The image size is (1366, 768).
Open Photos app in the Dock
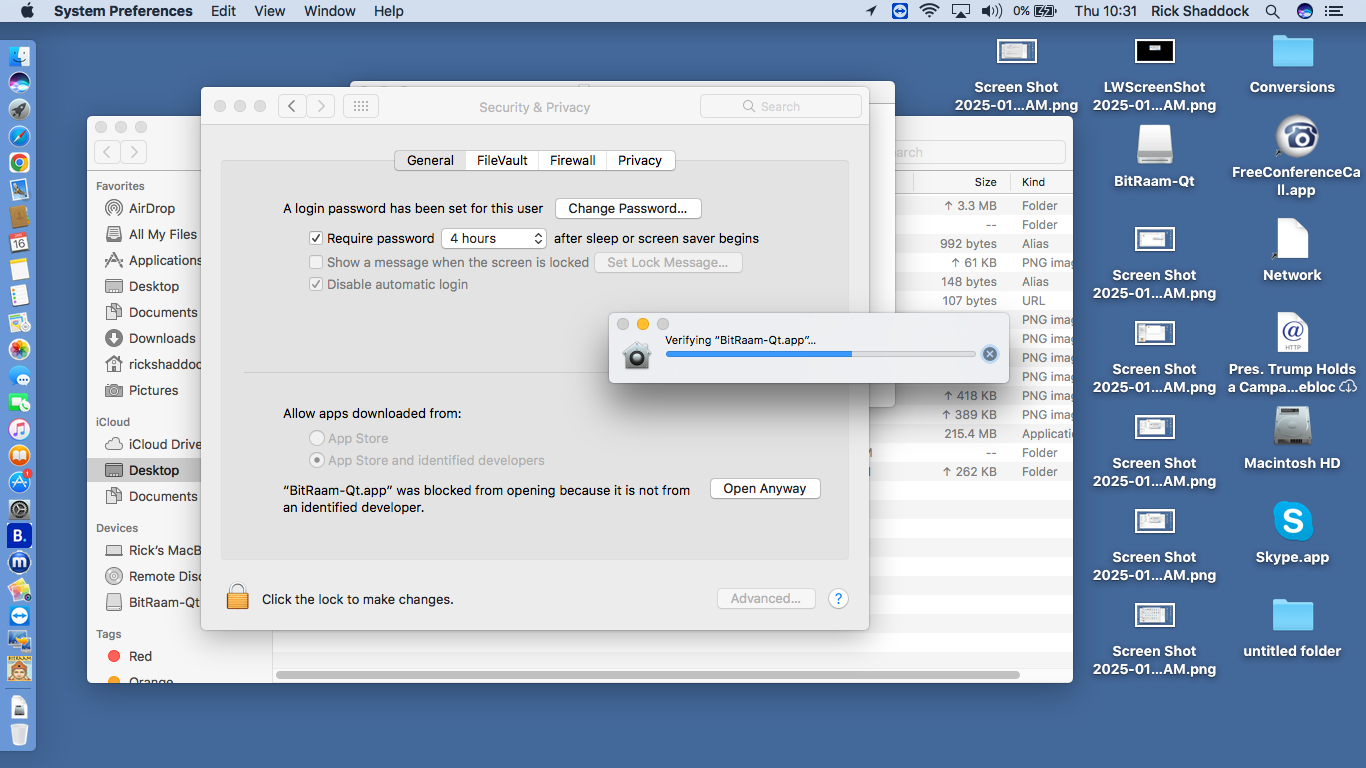19,349
